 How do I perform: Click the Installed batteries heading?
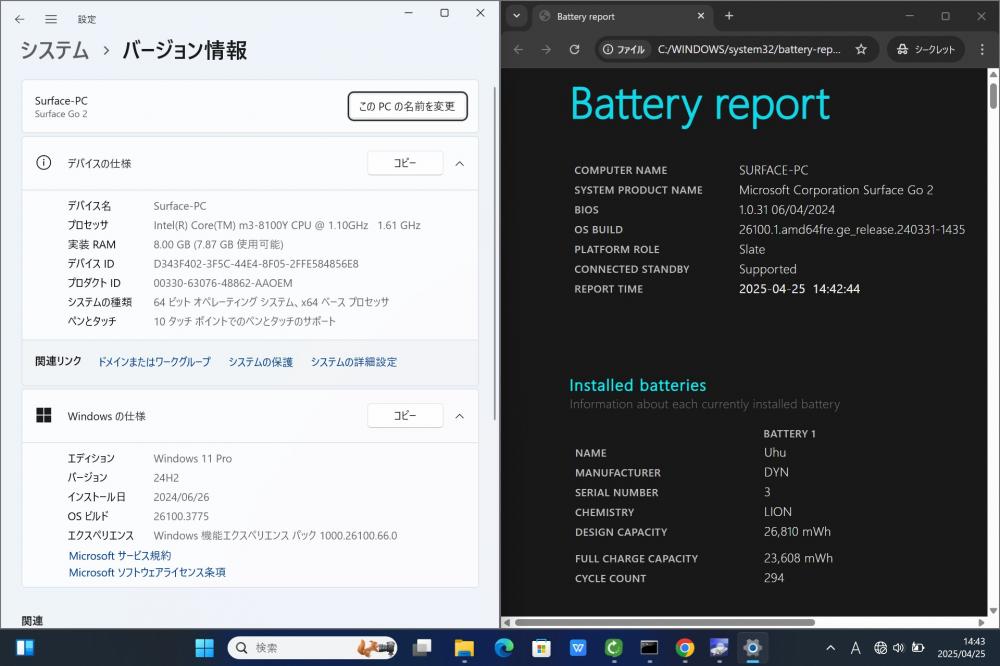pos(637,385)
